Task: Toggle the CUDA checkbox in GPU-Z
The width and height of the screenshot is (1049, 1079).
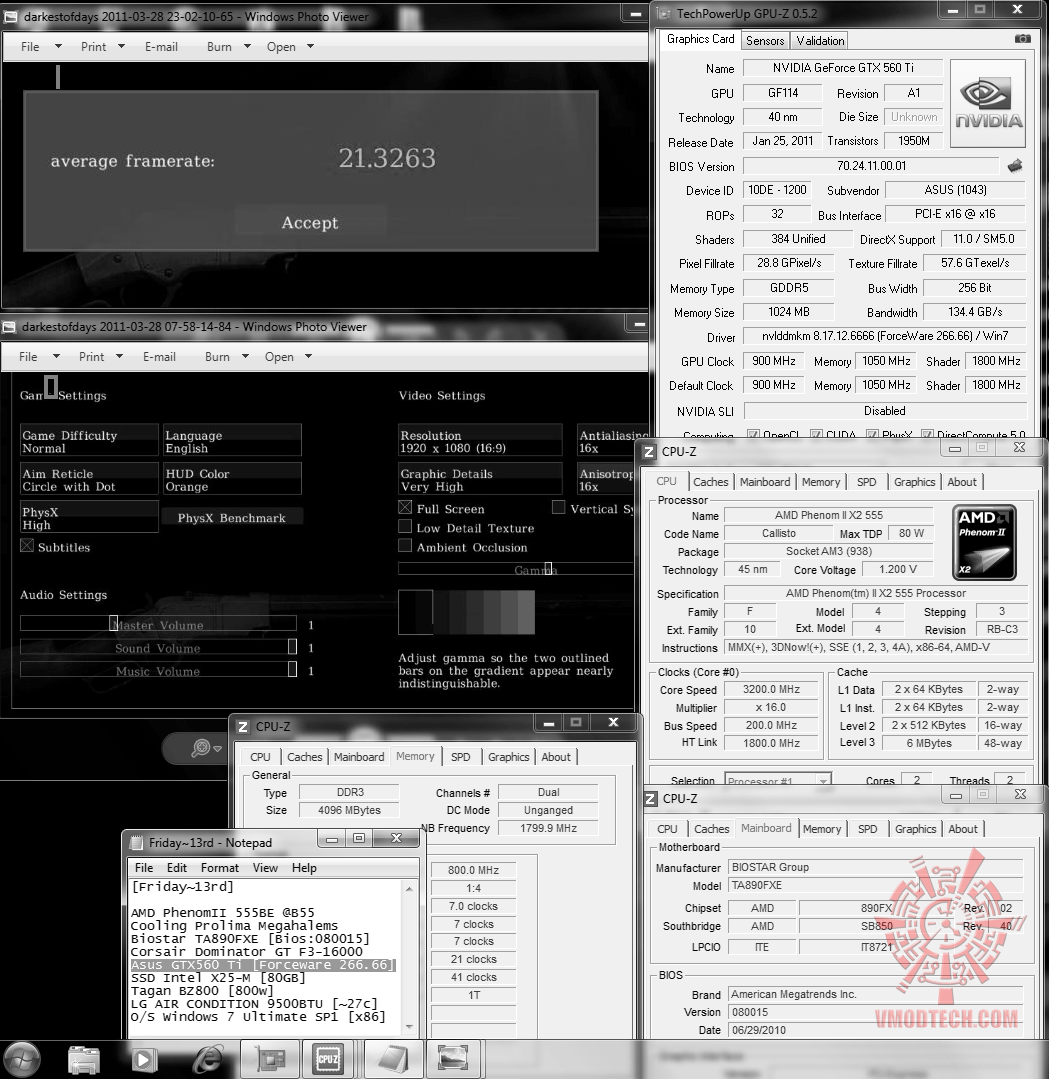Action: [816, 435]
